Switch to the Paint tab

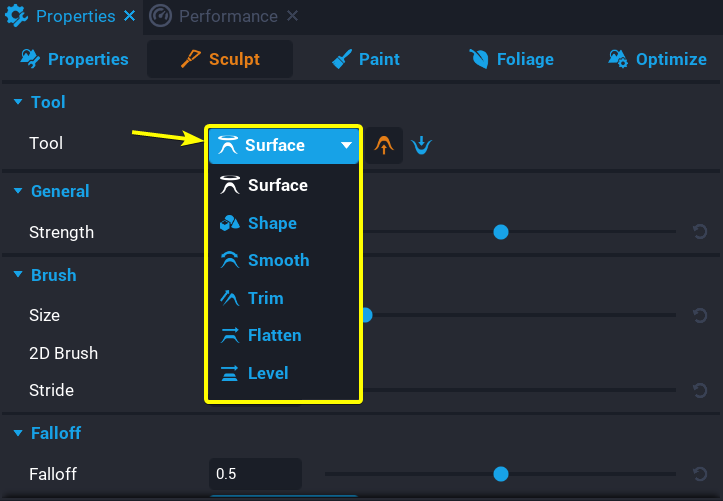point(365,59)
